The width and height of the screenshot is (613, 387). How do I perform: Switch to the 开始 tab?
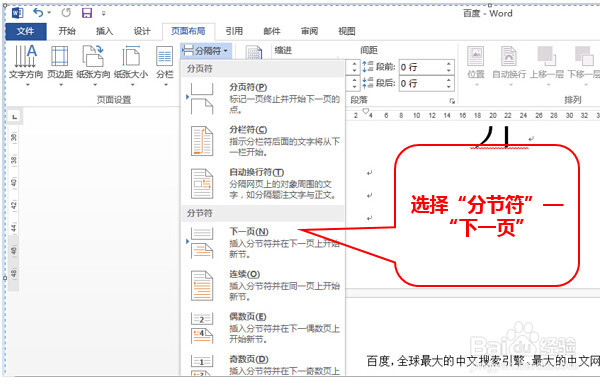pos(67,31)
